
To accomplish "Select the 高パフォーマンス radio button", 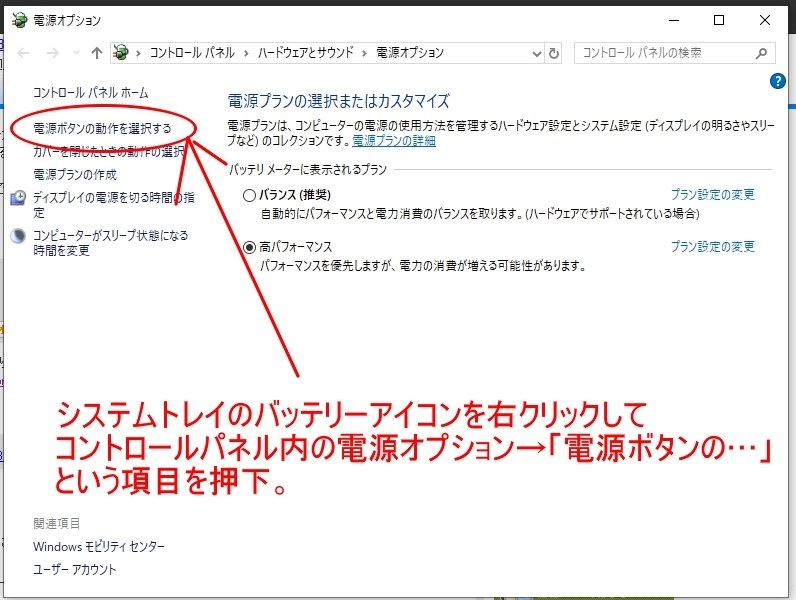I will pyautogui.click(x=249, y=247).
